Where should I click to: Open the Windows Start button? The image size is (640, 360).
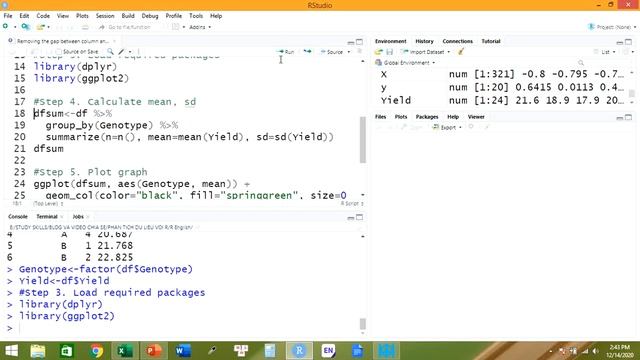point(11,351)
